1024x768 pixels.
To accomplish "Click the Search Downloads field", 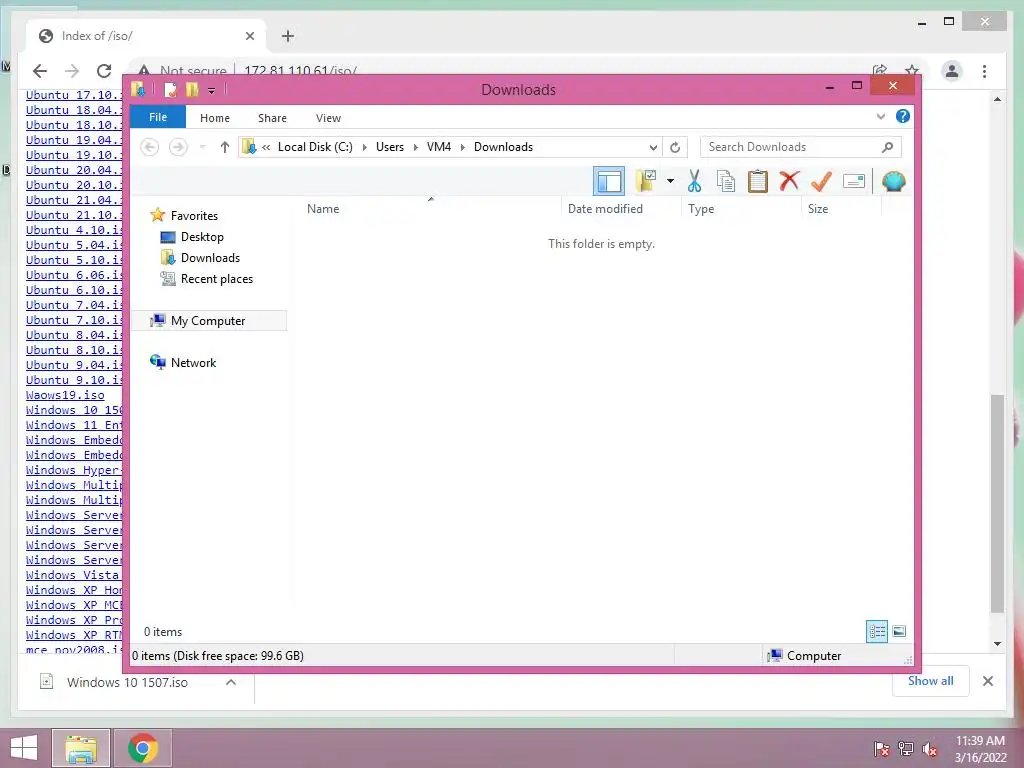I will point(800,147).
